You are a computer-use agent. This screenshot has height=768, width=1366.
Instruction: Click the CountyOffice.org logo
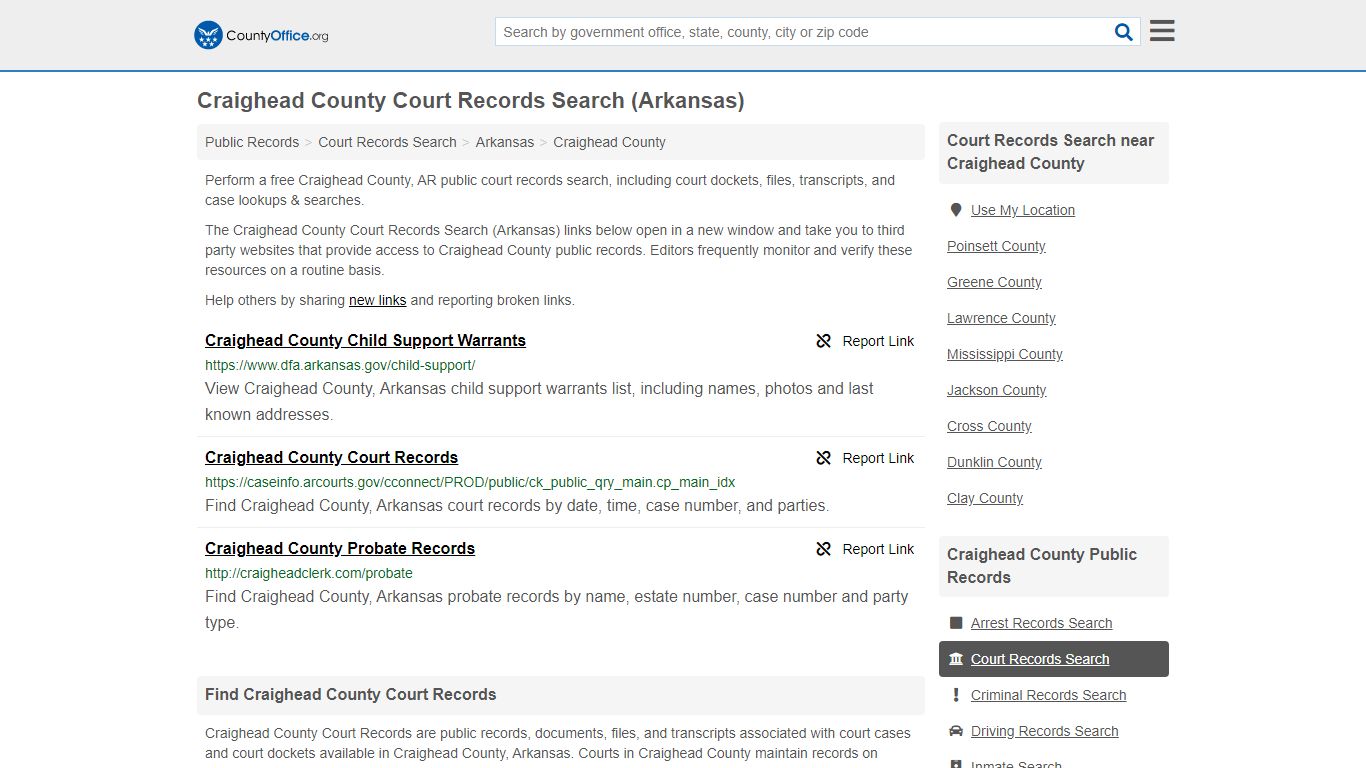tap(261, 35)
